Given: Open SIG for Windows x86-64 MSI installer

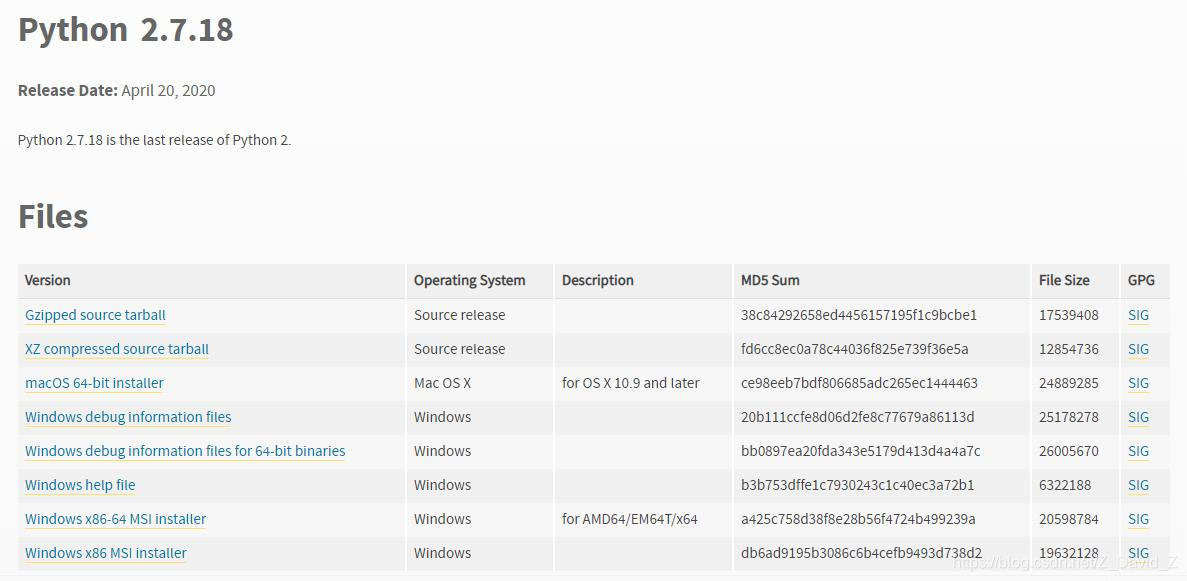Looking at the screenshot, I should 1138,520.
